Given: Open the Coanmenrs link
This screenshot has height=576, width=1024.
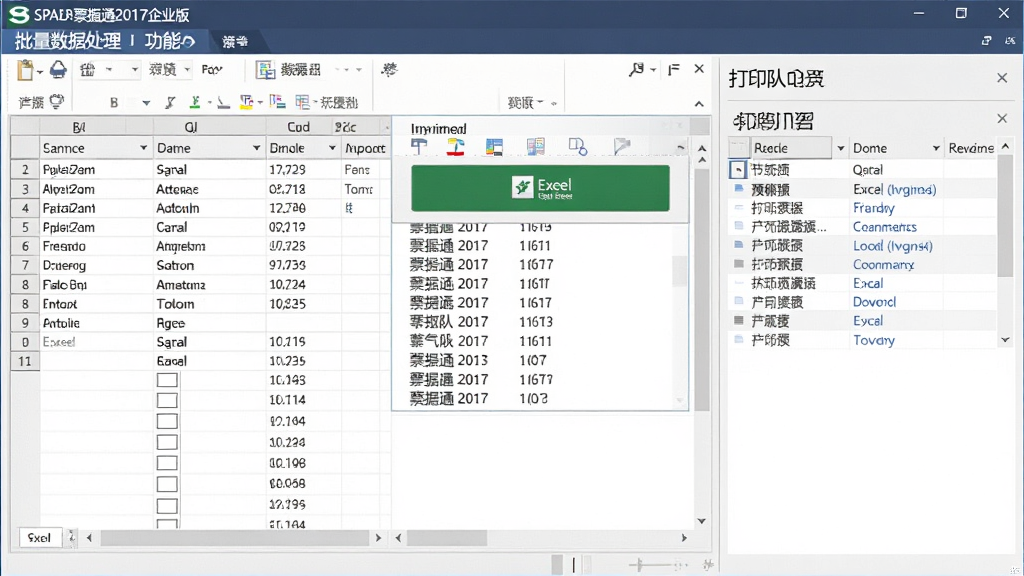Looking at the screenshot, I should 884,227.
